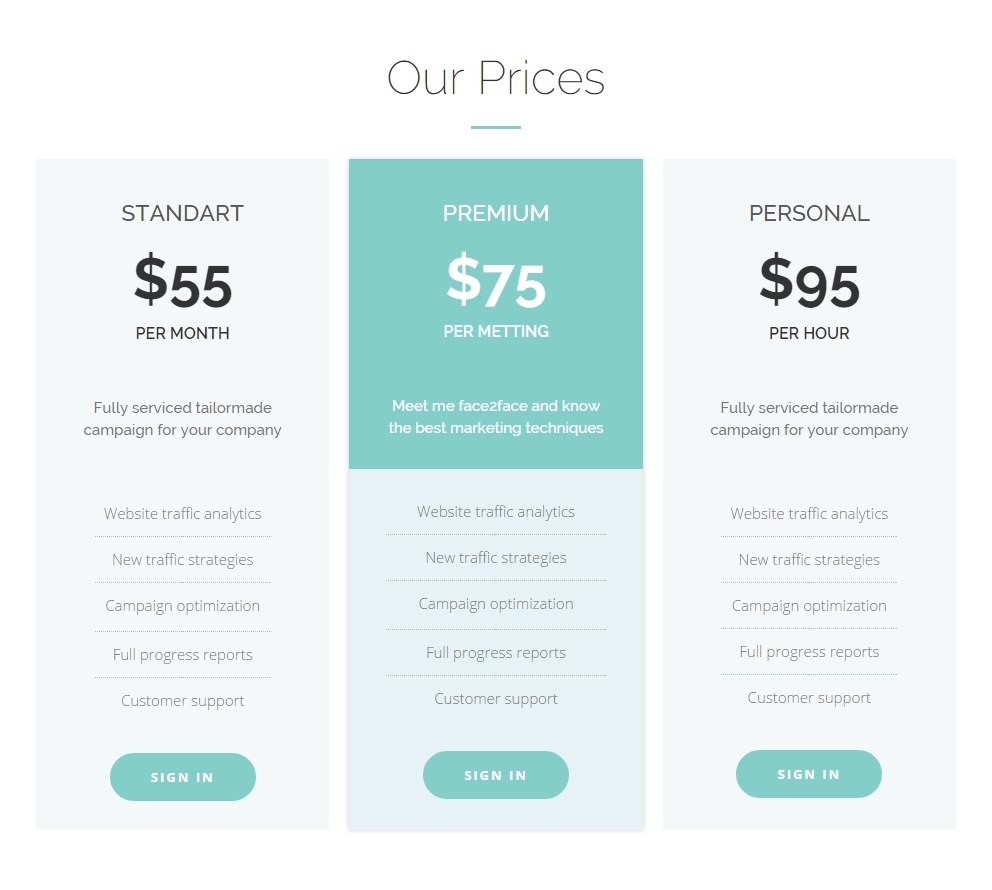Click the PREMIUM plan title
The width and height of the screenshot is (992, 890).
[496, 213]
